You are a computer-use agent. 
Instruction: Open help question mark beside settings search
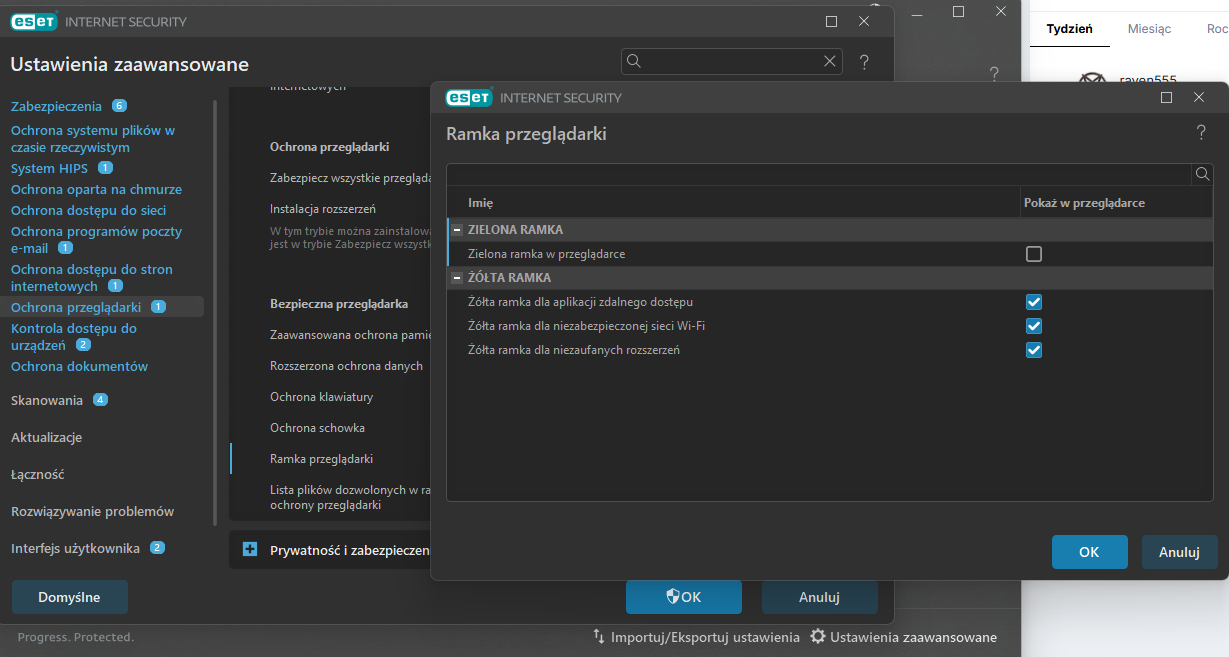pyautogui.click(x=864, y=62)
